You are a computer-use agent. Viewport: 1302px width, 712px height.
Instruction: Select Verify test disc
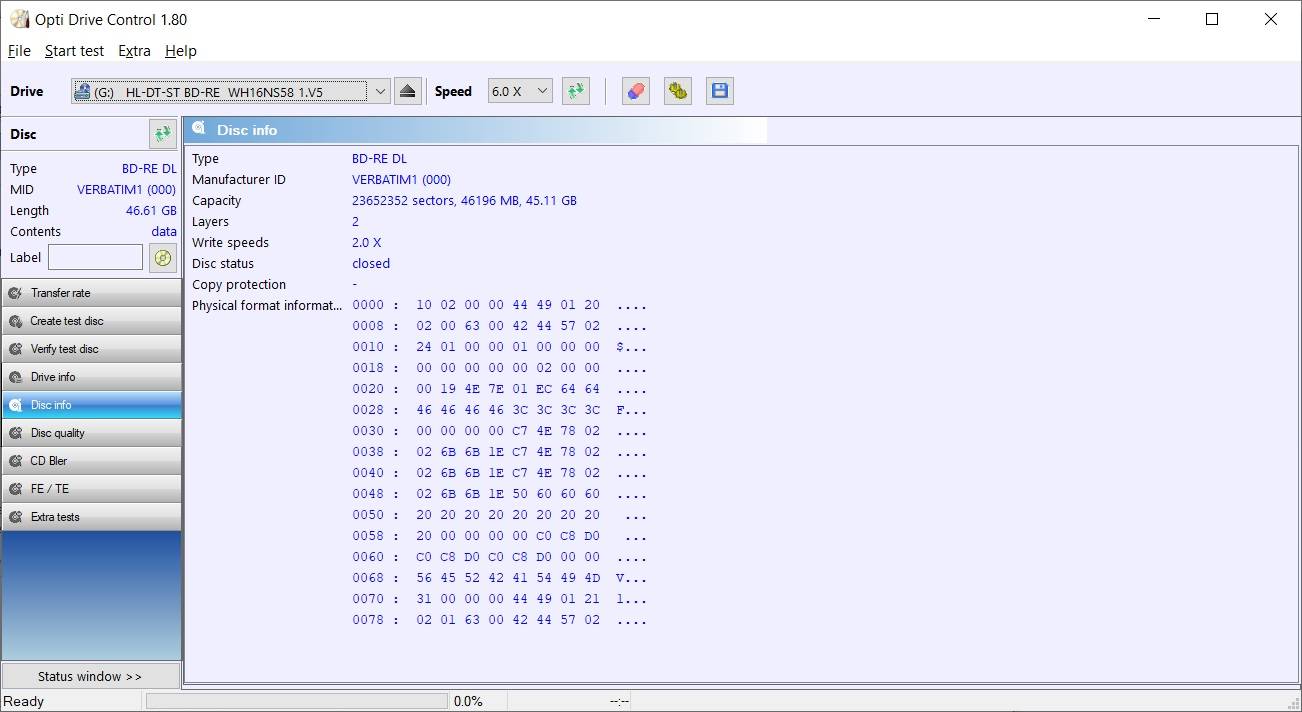pyautogui.click(x=91, y=349)
